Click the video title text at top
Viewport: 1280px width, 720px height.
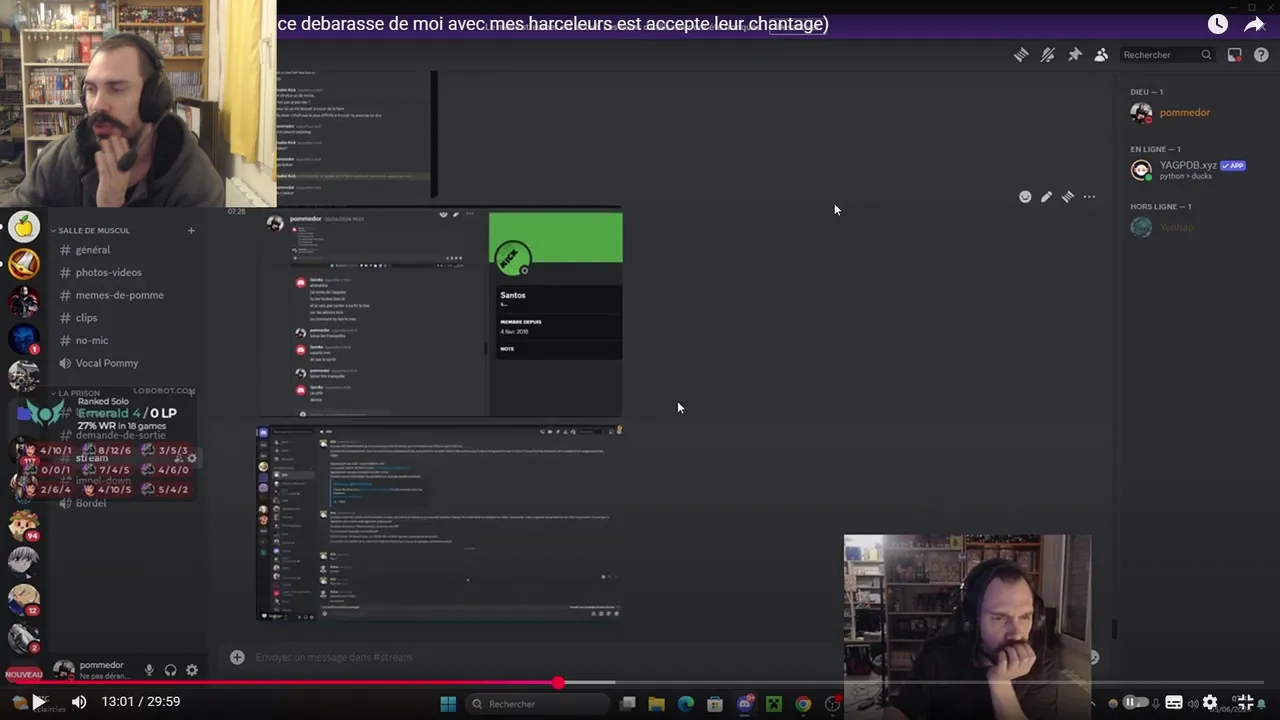click(553, 24)
